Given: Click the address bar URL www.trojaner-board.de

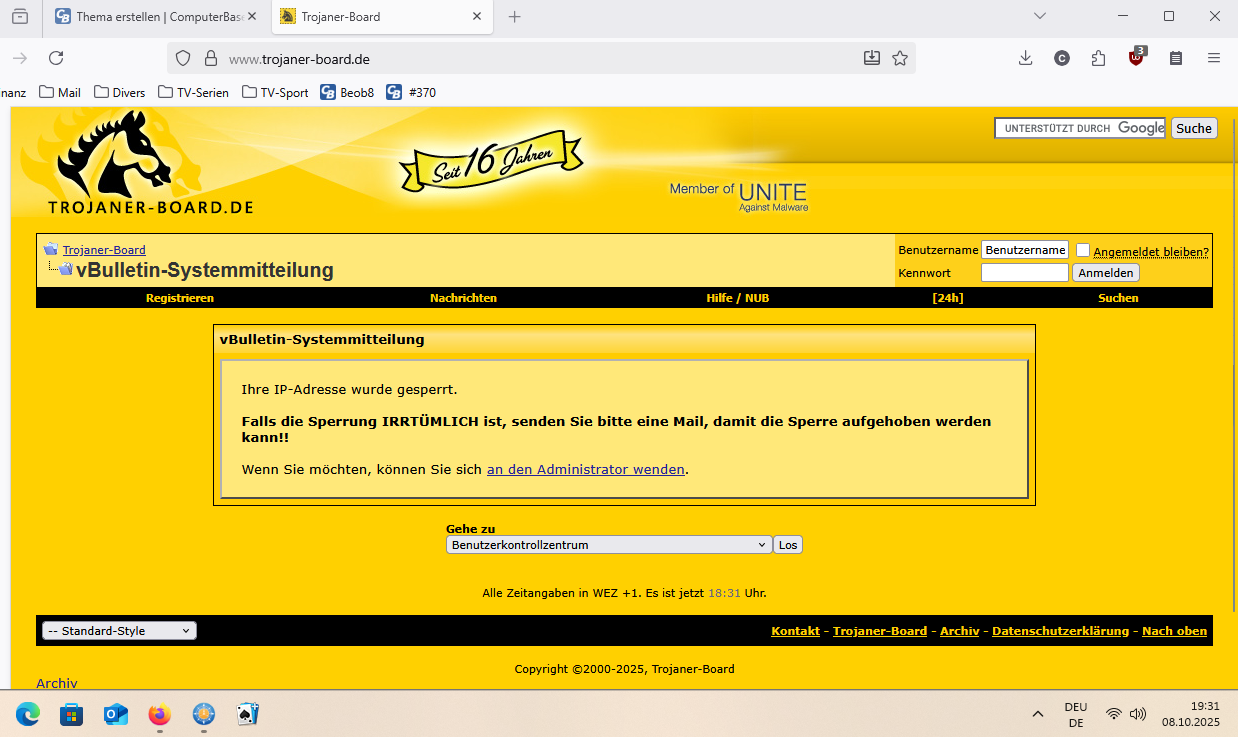Looking at the screenshot, I should (x=299, y=59).
